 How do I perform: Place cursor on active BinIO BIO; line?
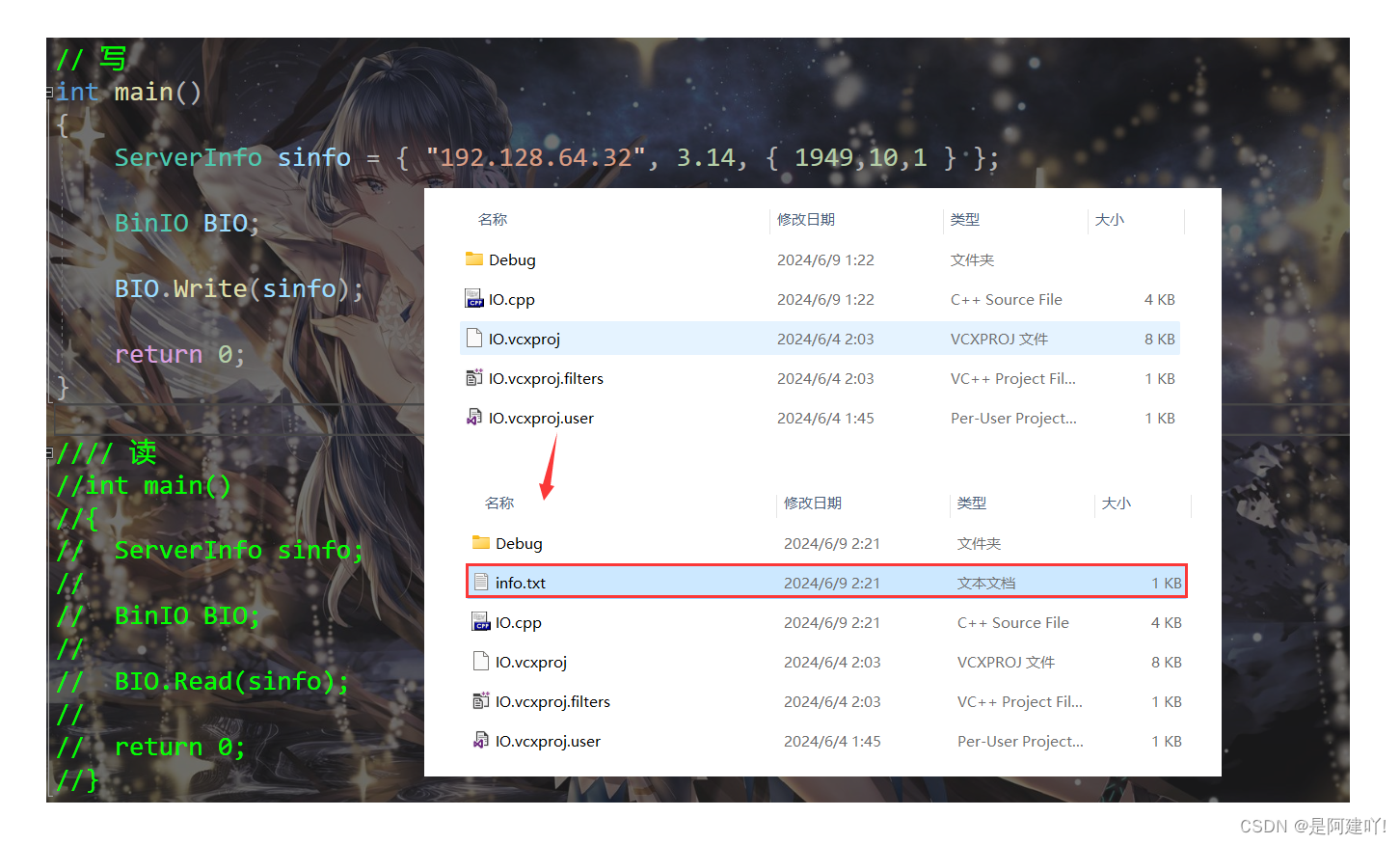pyautogui.click(x=187, y=223)
